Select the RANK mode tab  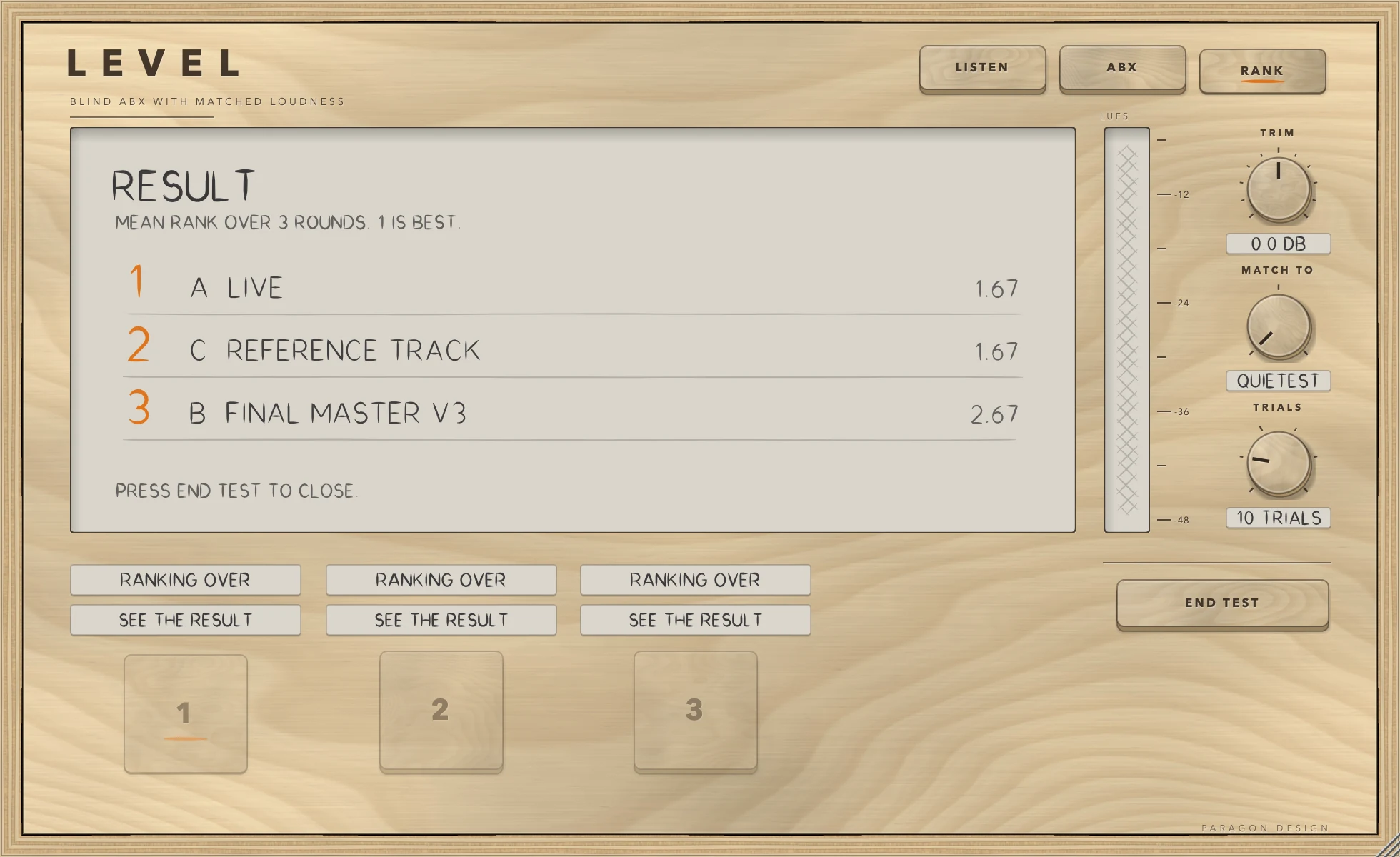pos(1262,71)
